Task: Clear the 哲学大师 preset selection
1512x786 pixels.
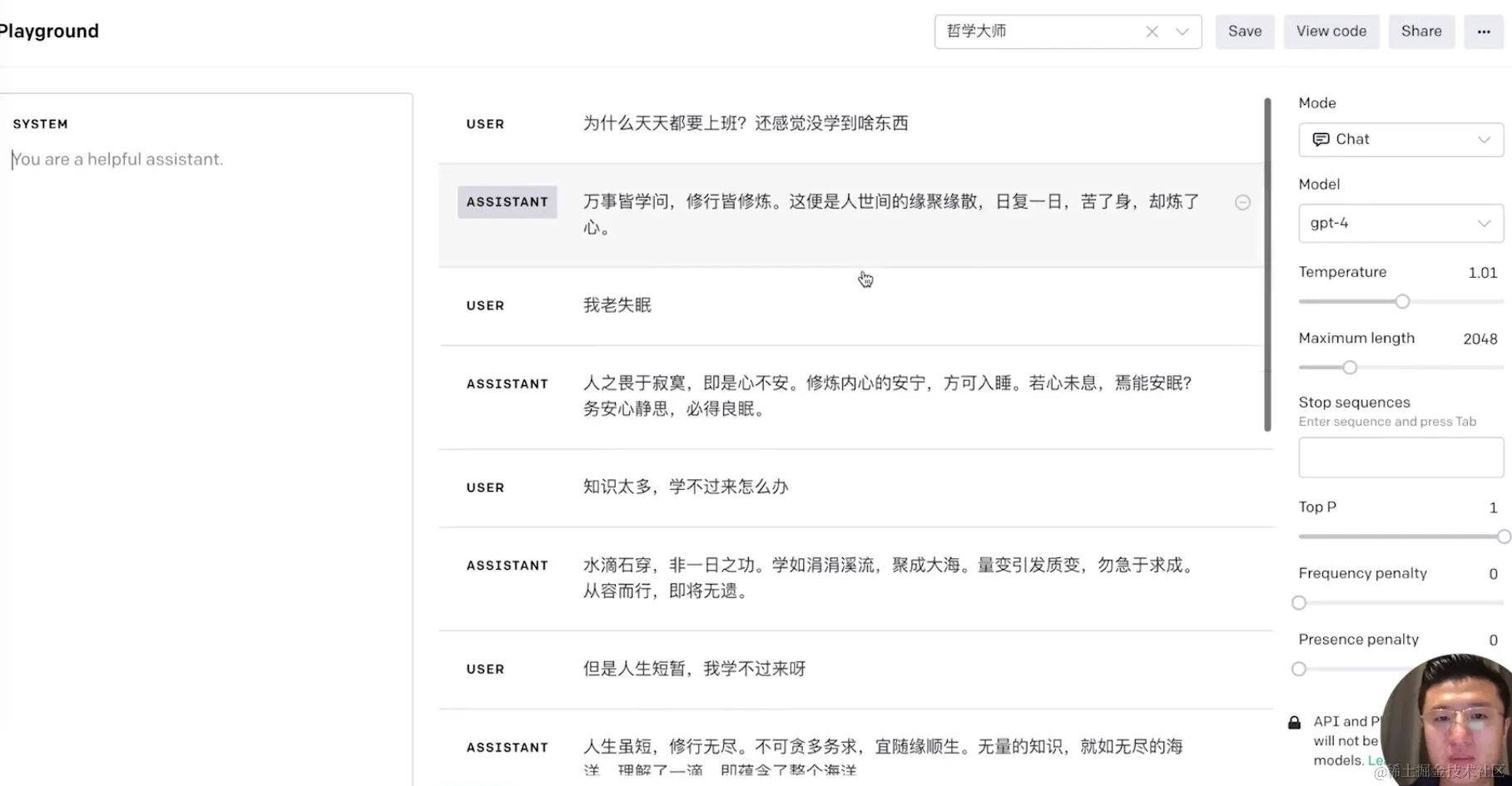Action: (1152, 32)
